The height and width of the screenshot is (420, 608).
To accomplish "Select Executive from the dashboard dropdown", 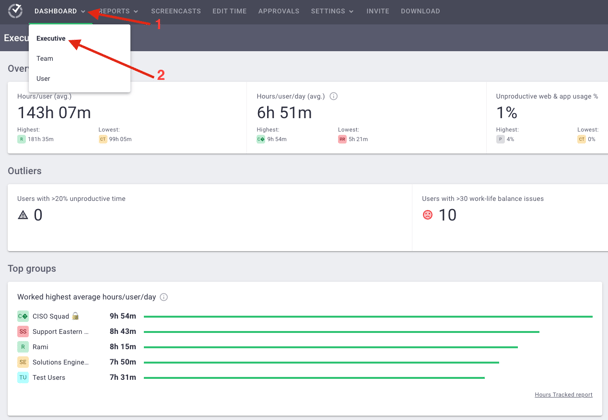I will 51,38.
